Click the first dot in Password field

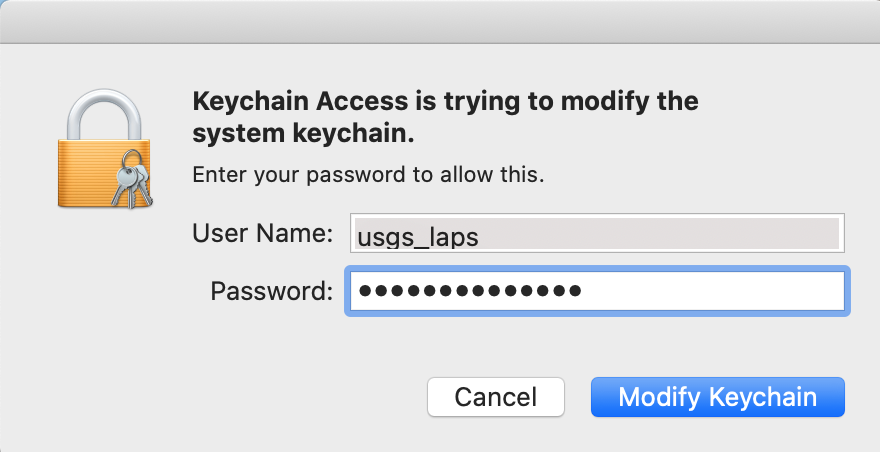click(366, 291)
